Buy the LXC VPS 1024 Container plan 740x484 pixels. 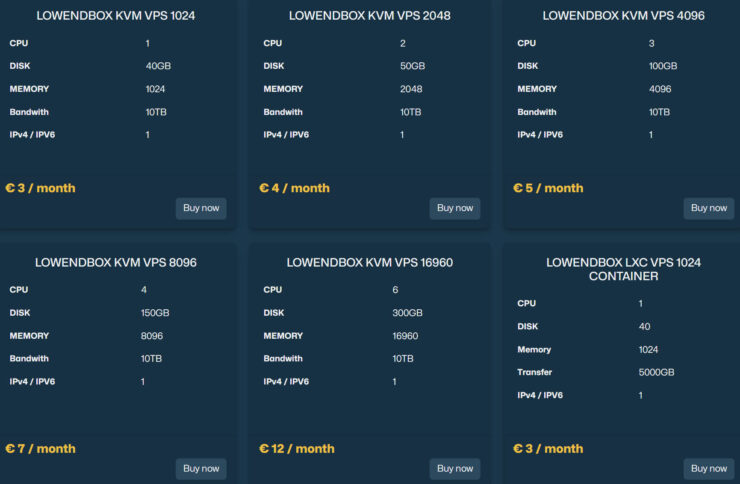709,469
